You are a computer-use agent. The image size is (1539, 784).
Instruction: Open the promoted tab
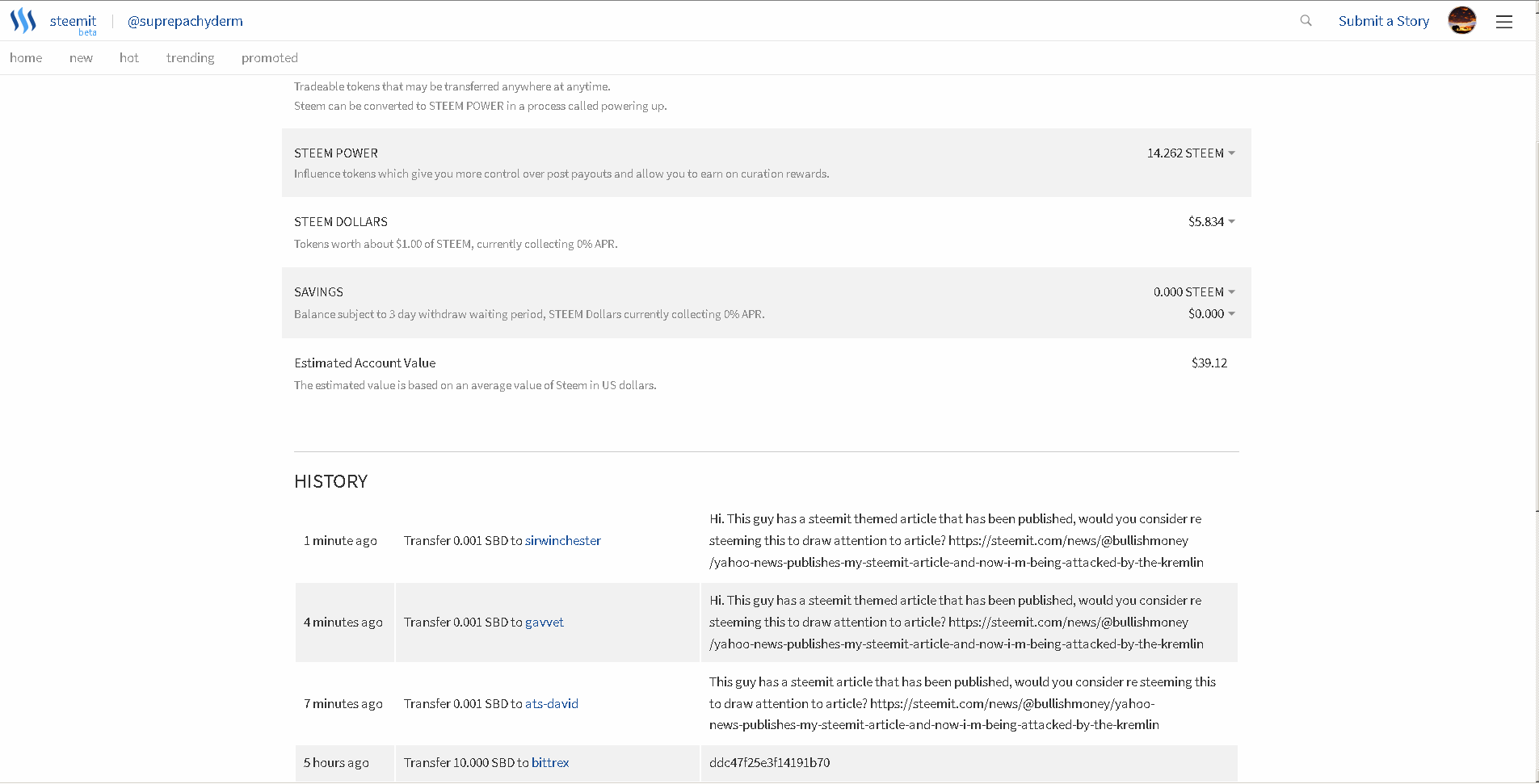(270, 58)
